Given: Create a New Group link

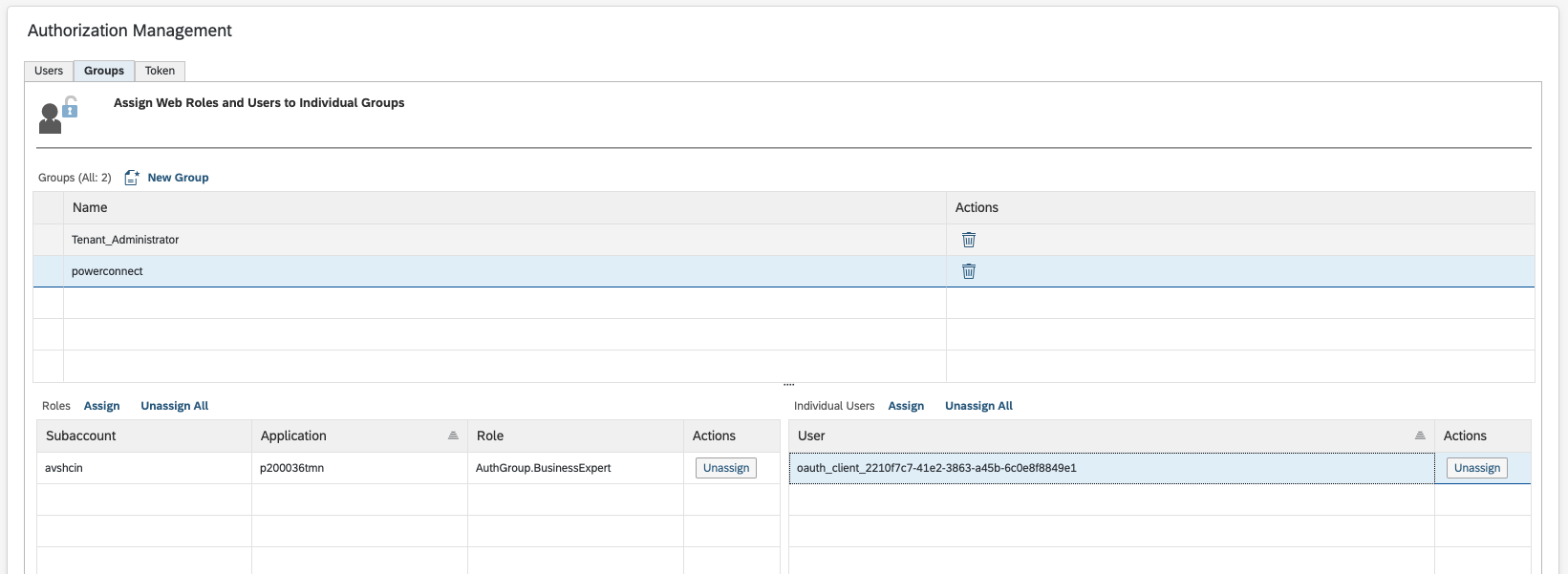Looking at the screenshot, I should [x=178, y=178].
